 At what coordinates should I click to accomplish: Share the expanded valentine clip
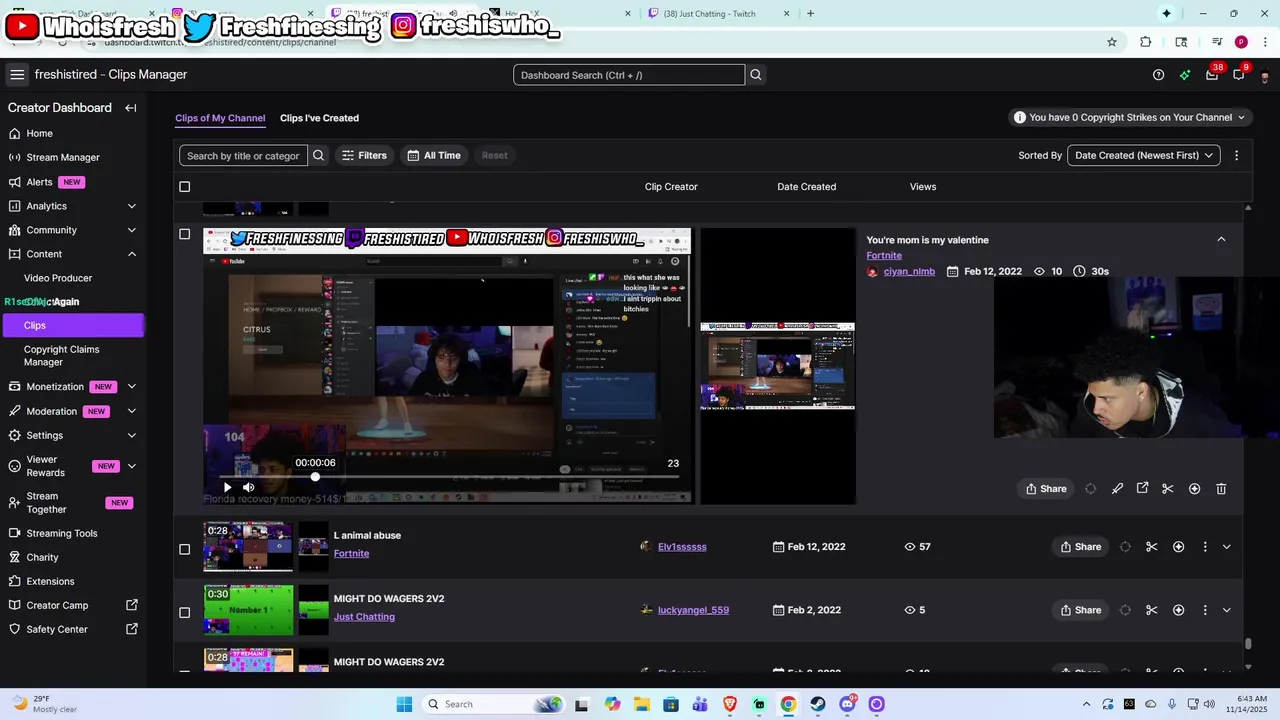[x=1046, y=489]
